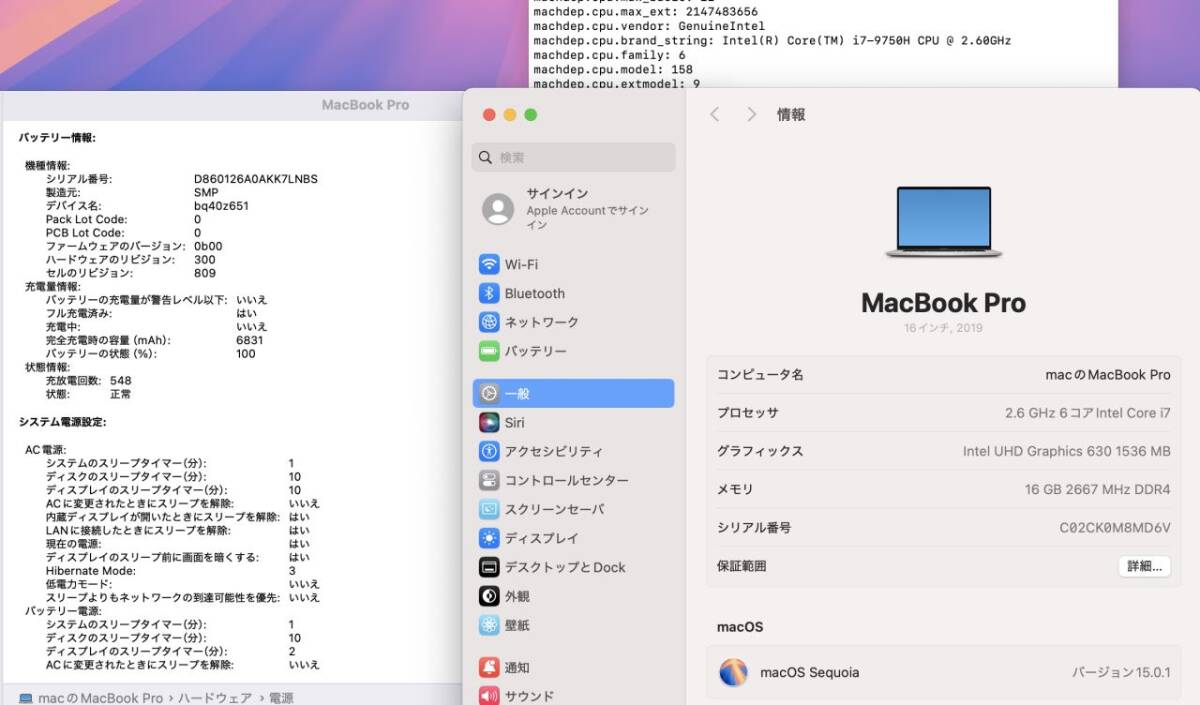Click サインイン Apple Account sign-in
This screenshot has width=1200, height=705.
(x=558, y=194)
